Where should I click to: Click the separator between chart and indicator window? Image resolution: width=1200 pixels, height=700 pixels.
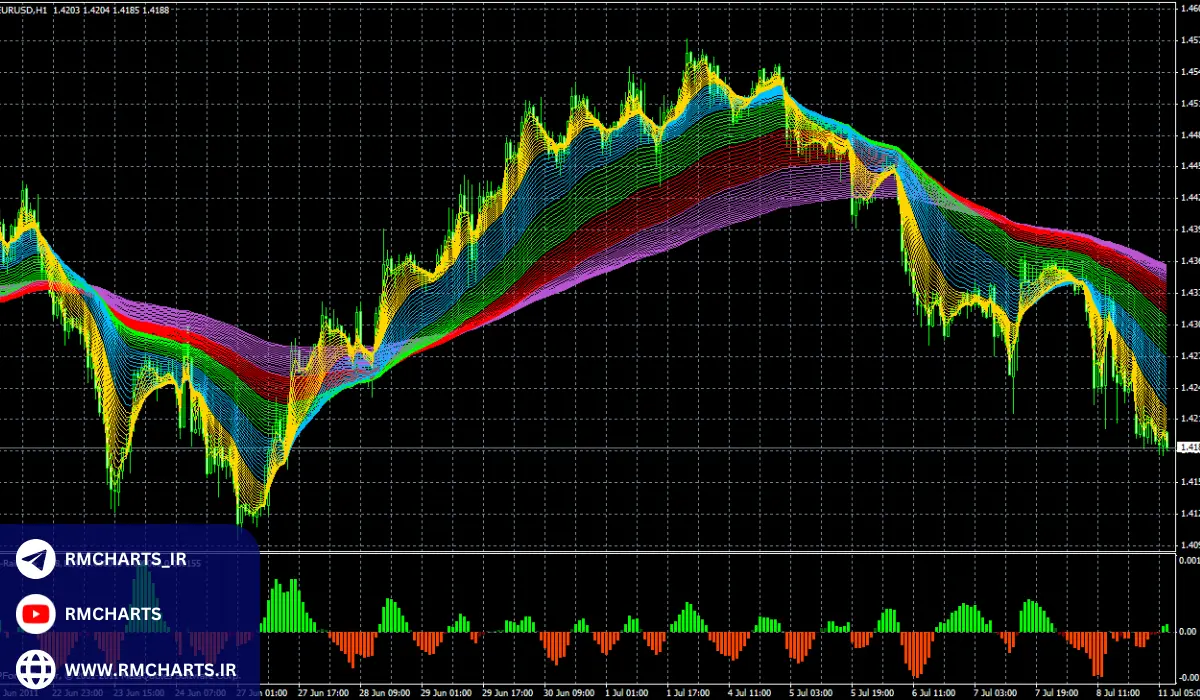tap(700, 551)
